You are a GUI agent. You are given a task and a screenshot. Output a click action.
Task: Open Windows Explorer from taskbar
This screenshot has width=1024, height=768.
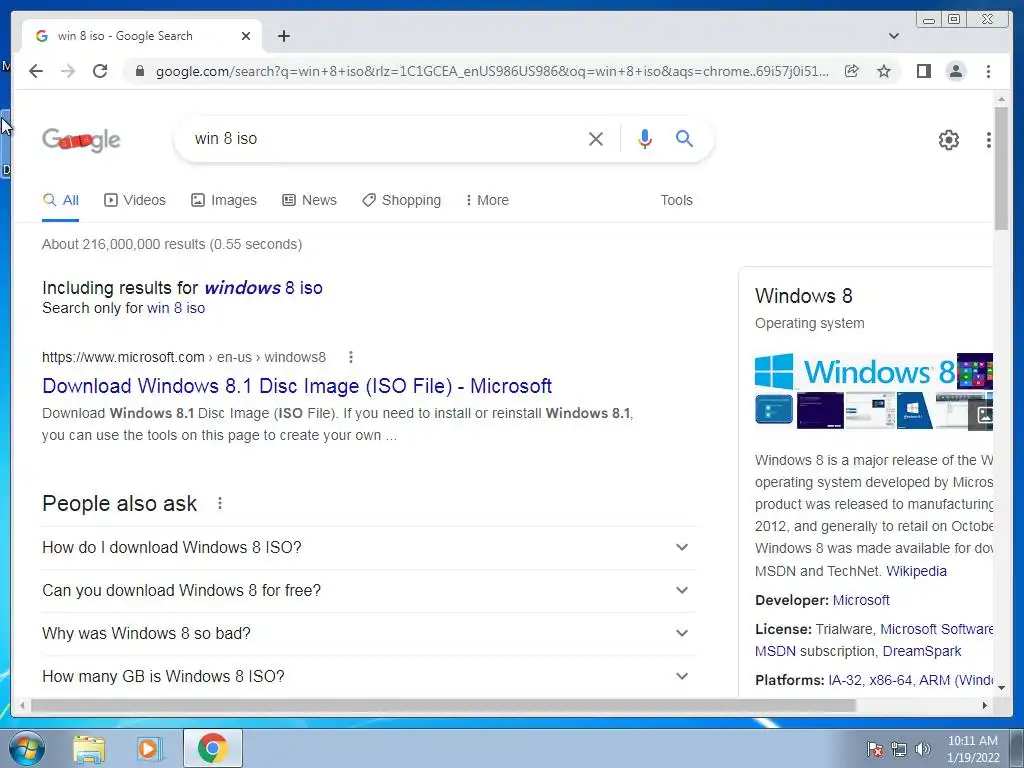[x=89, y=749]
